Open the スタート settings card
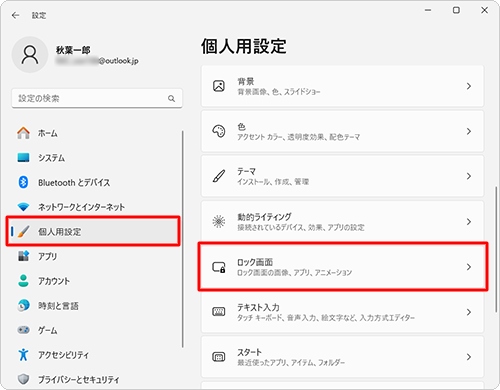500x390 pixels. tap(342, 357)
